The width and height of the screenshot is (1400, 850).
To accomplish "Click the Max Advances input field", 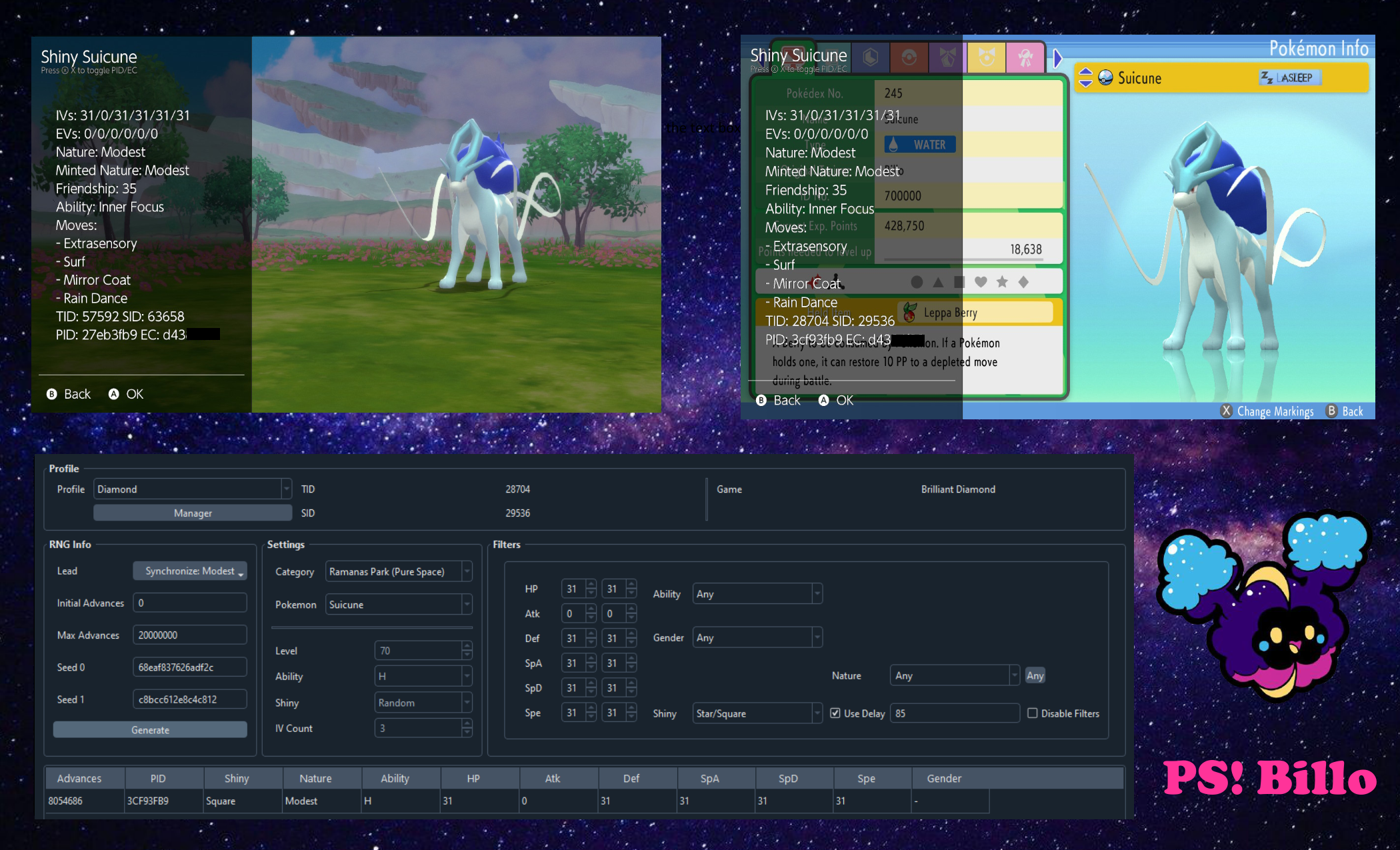I will point(189,635).
